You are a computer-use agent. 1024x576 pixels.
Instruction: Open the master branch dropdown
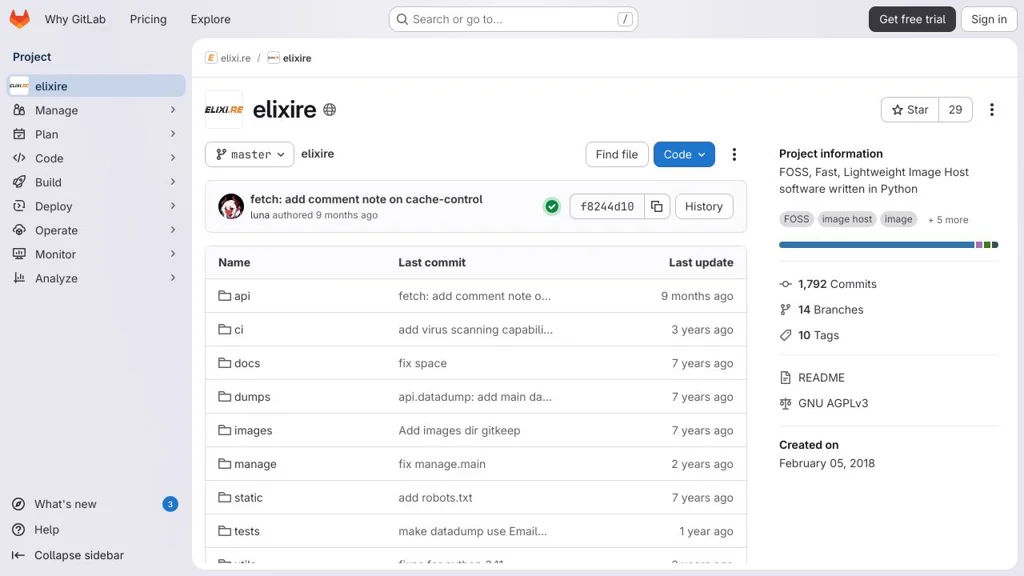[x=249, y=154]
